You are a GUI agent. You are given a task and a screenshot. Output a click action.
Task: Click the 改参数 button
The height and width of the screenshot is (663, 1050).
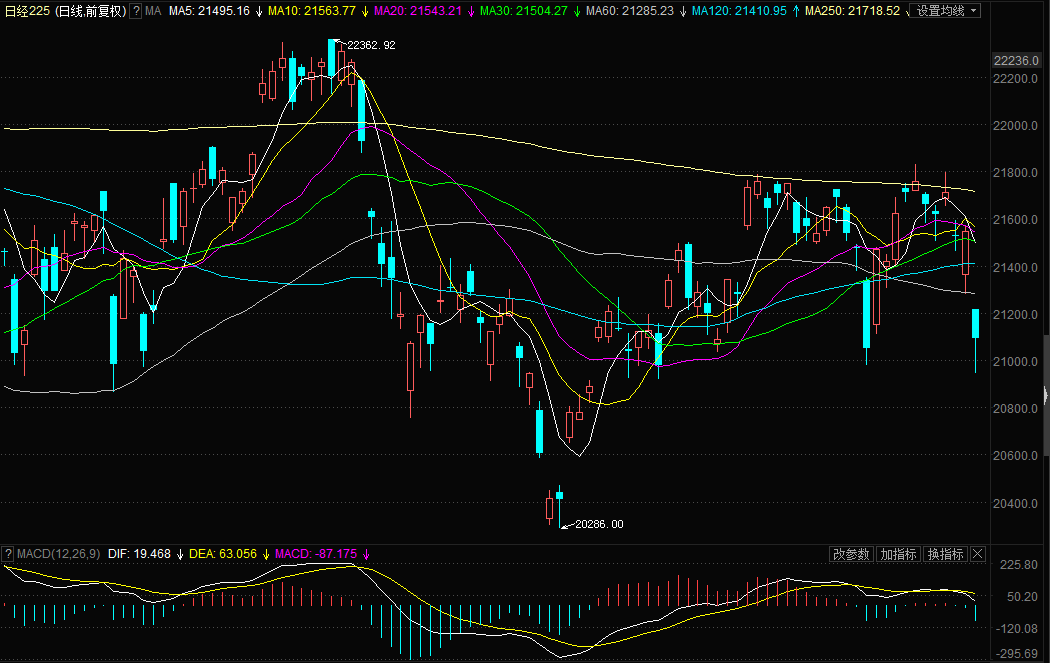point(851,554)
